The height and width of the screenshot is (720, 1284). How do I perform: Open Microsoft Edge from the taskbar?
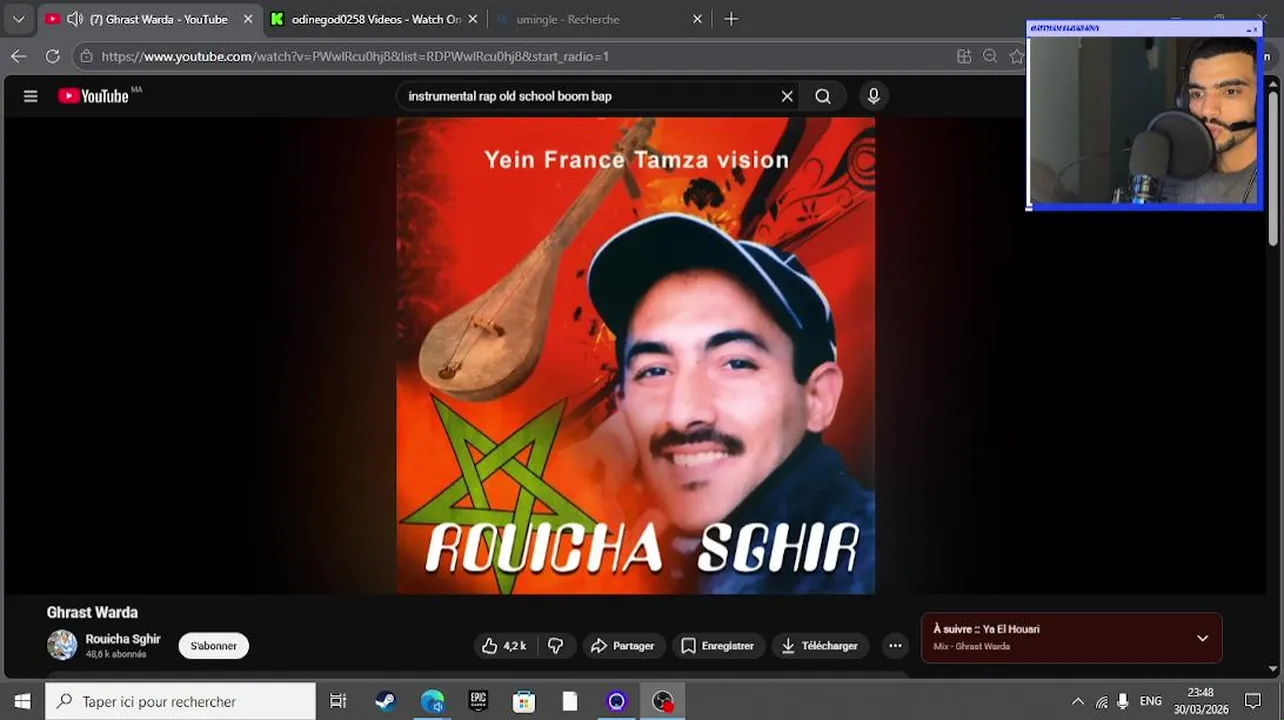(x=432, y=701)
